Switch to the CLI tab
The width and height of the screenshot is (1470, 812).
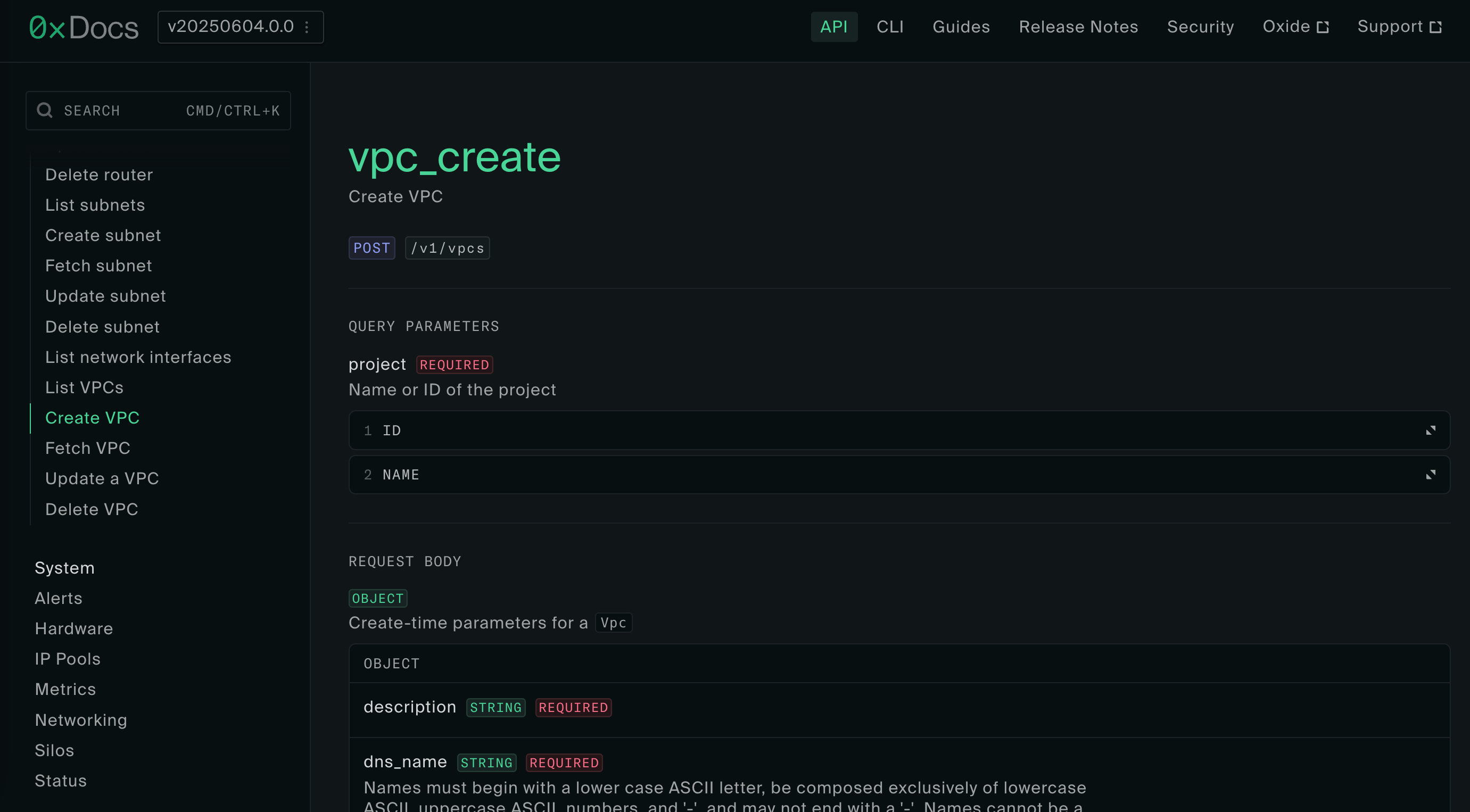coord(890,27)
